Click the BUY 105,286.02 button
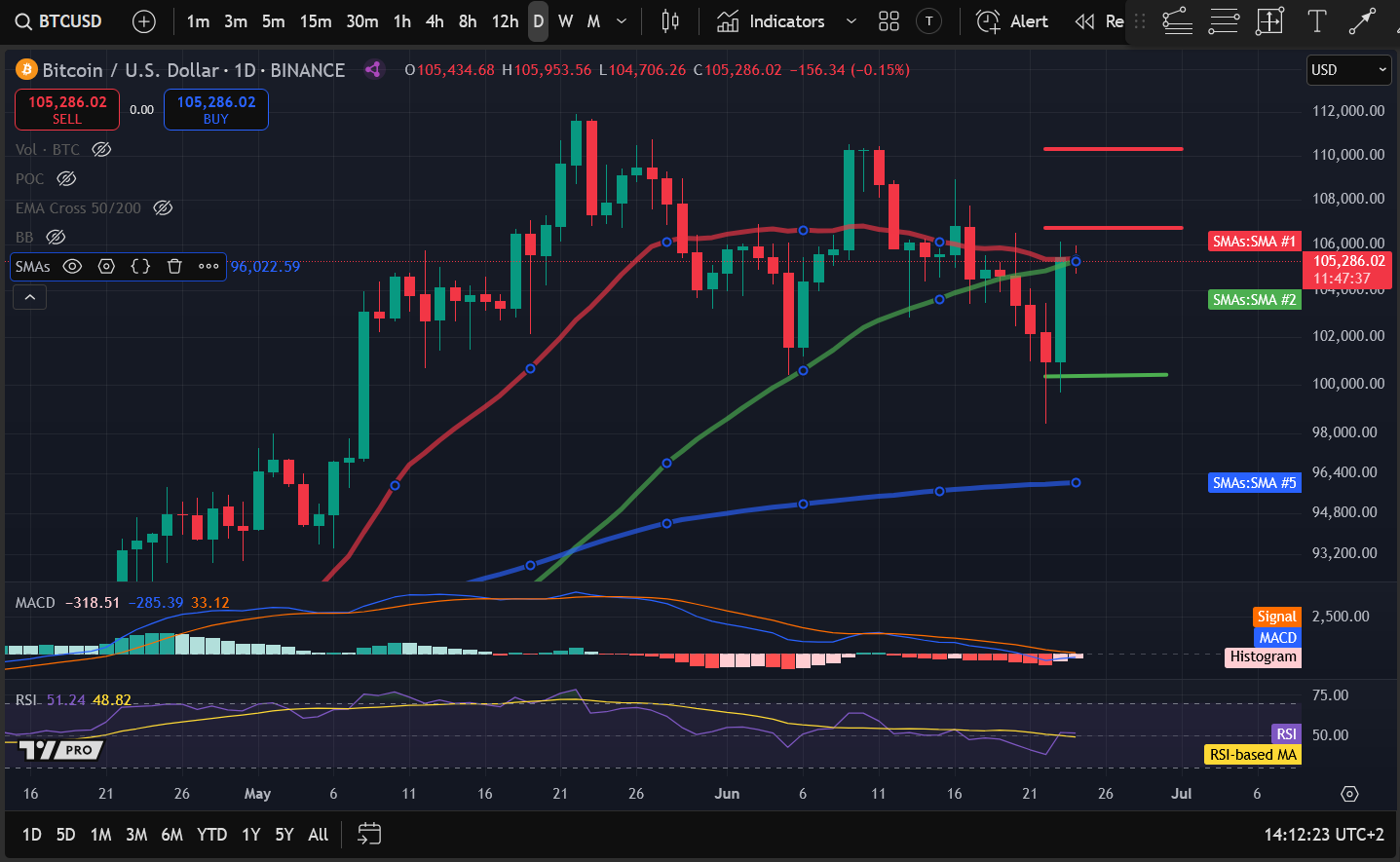 [216, 109]
